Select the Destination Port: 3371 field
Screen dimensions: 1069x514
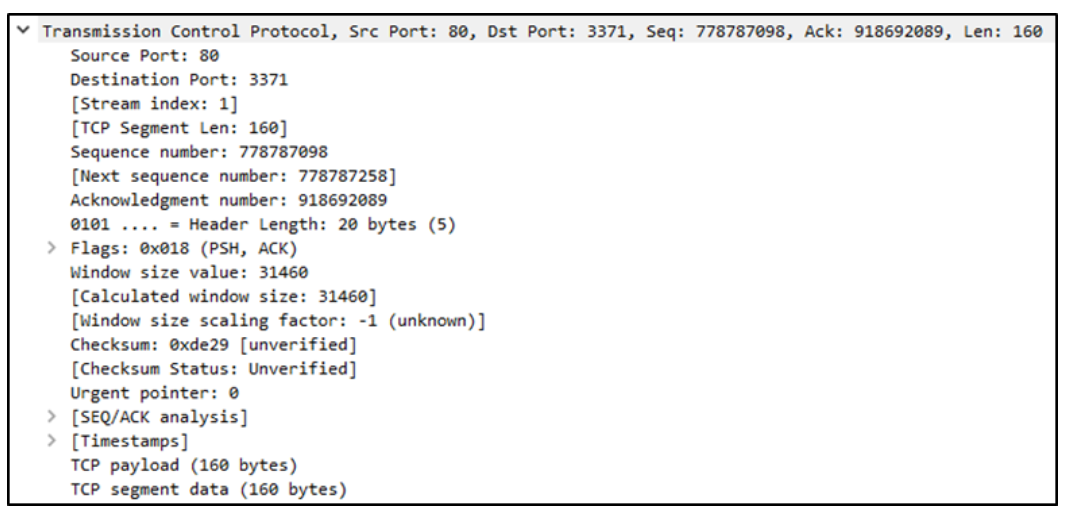[x=179, y=81]
